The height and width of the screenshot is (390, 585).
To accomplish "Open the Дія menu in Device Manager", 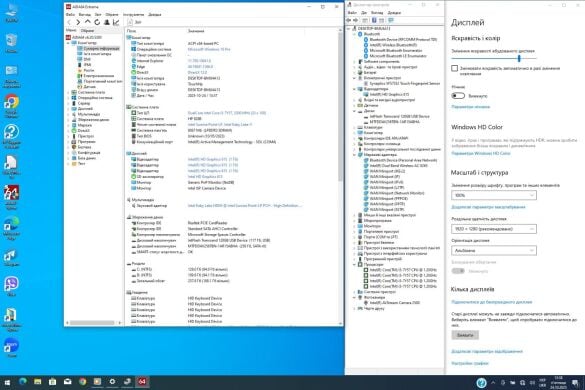I will coord(364,13).
